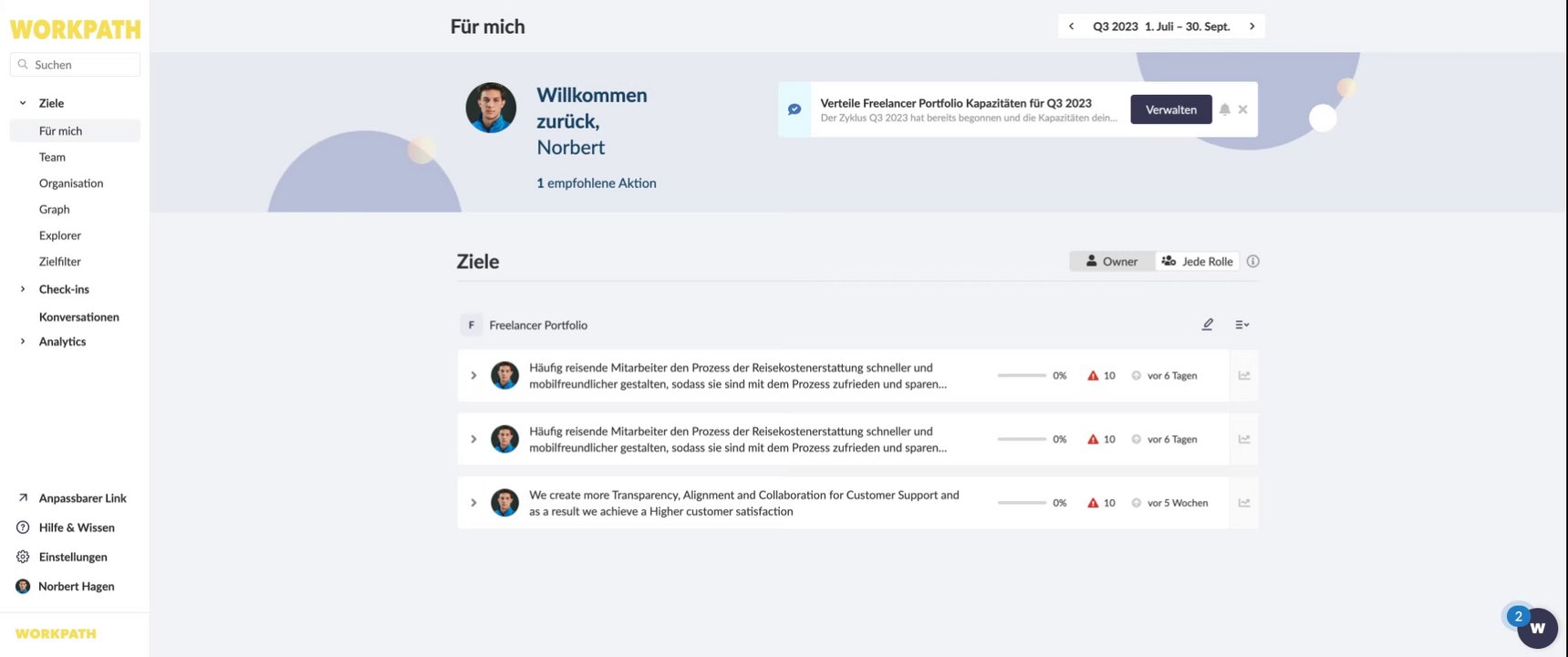This screenshot has width=1568, height=657.
Task: Navigate to Graph in the sidebar
Action: pos(55,210)
